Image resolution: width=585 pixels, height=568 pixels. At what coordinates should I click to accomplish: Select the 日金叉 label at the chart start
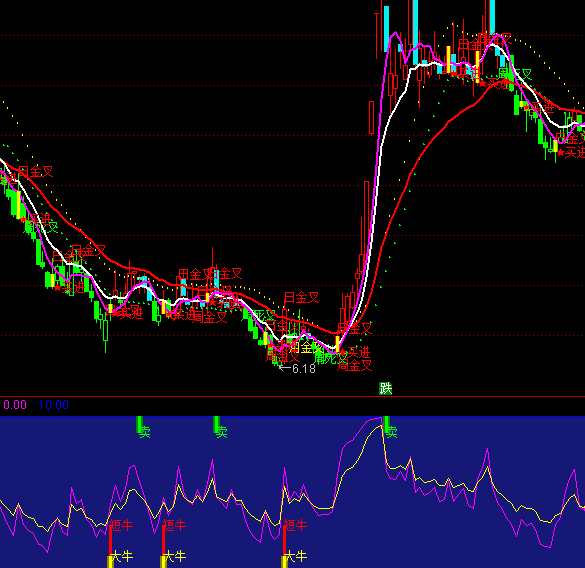tap(36, 172)
